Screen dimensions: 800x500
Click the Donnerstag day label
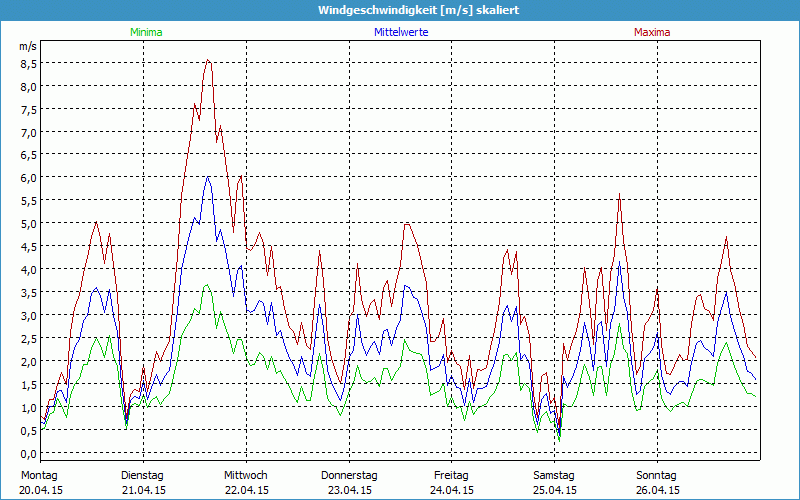click(349, 476)
